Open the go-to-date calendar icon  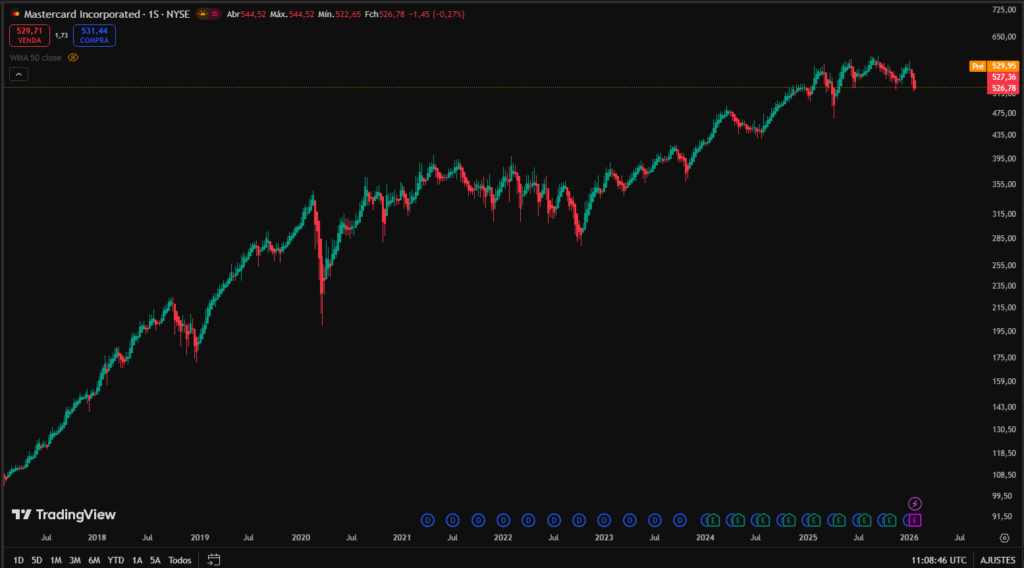tap(212, 560)
